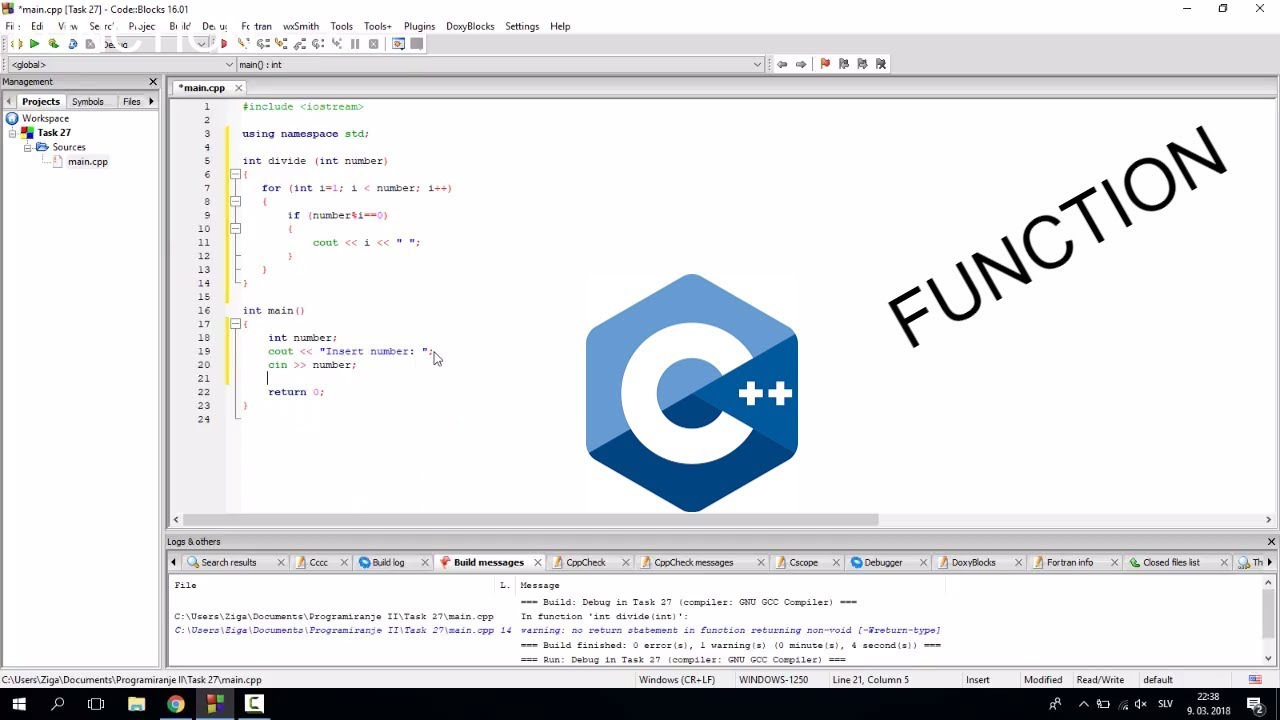Click the Build and Run gear-play icon
Viewport: 1280px width, 720px height.
53,44
